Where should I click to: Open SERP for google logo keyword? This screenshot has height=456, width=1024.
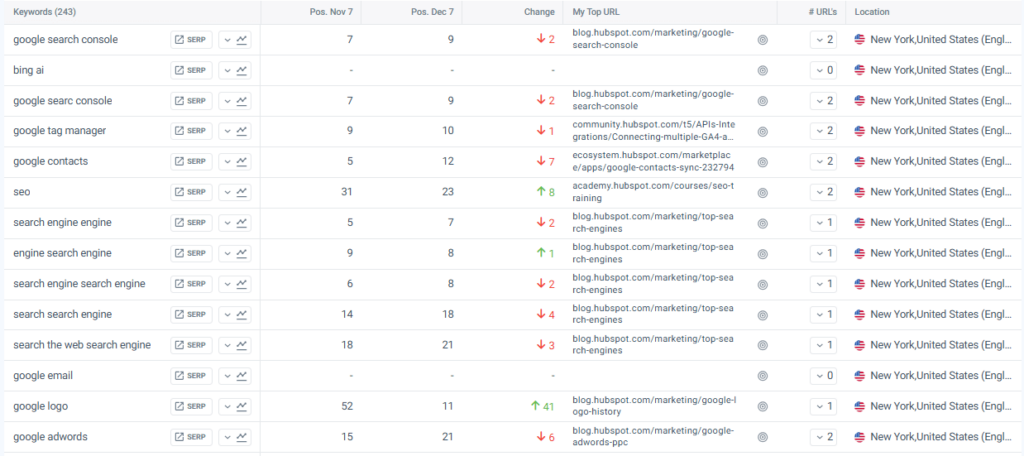[x=191, y=407]
